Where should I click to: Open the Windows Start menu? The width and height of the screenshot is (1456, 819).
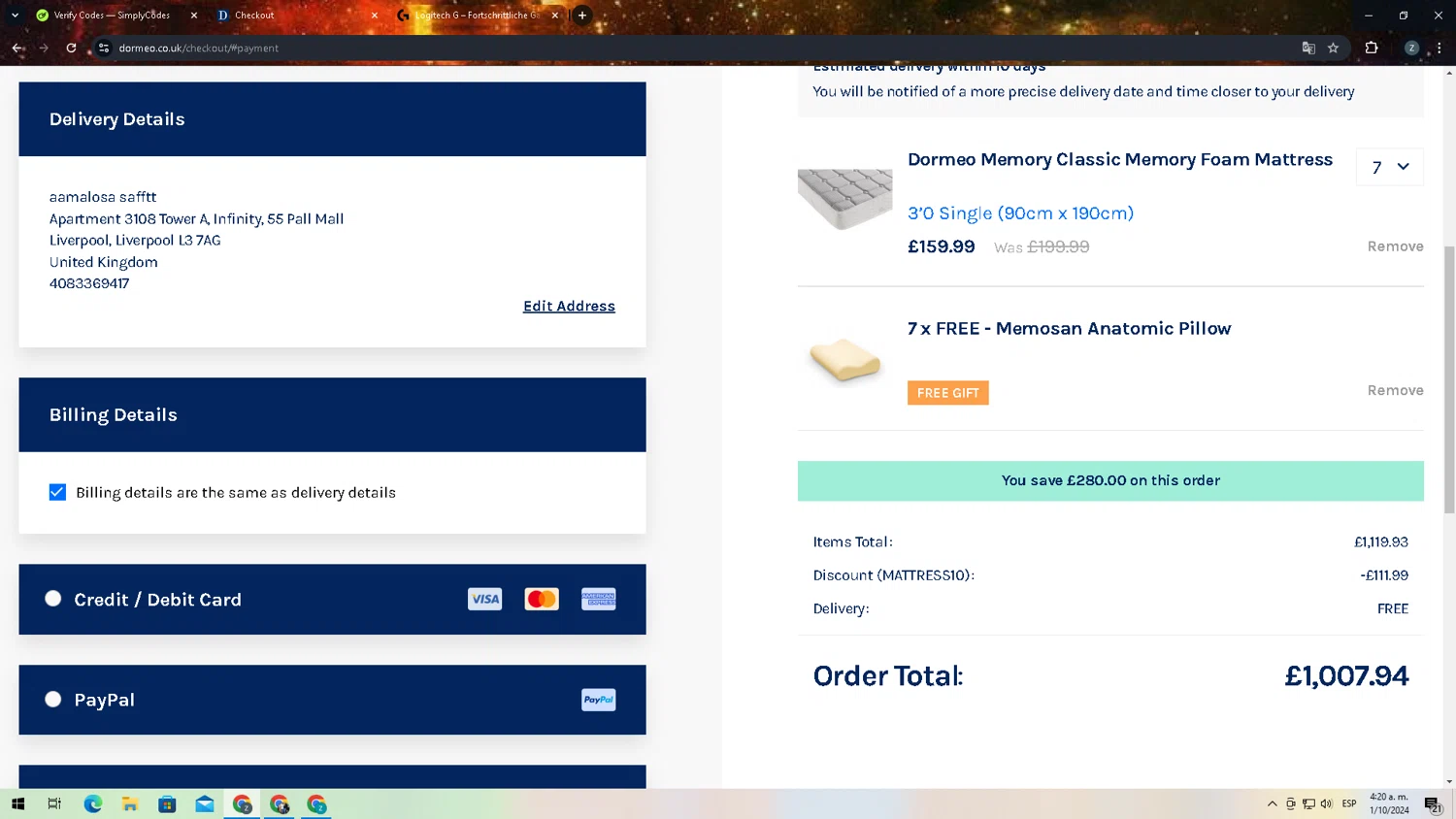point(17,803)
